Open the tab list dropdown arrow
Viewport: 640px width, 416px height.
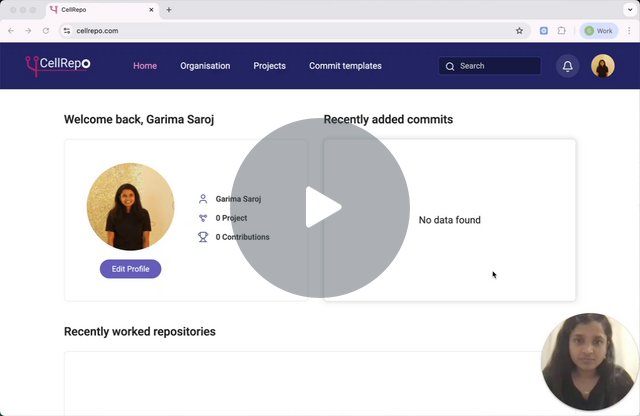pyautogui.click(x=630, y=10)
